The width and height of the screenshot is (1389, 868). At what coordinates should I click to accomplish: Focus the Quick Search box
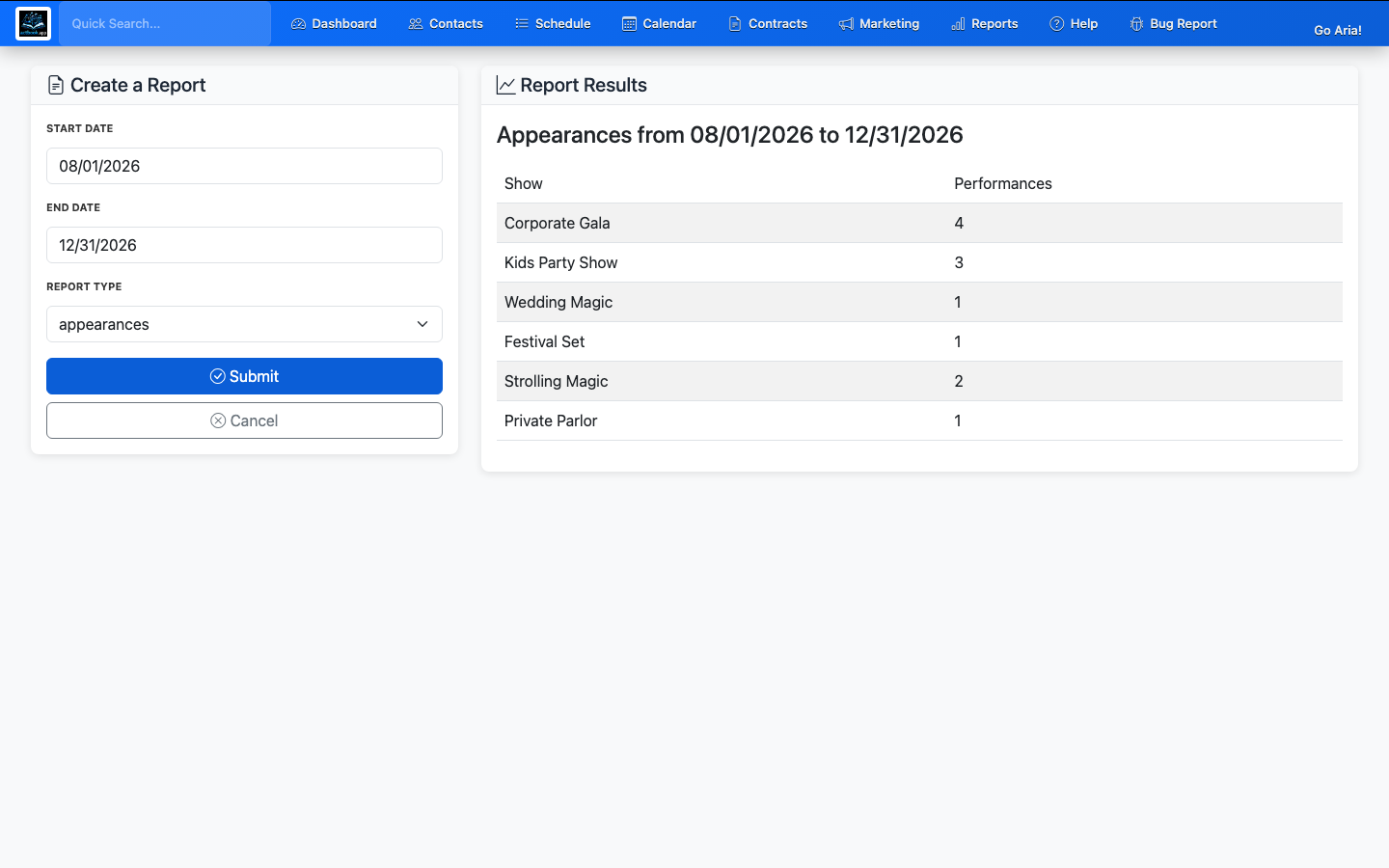point(165,23)
